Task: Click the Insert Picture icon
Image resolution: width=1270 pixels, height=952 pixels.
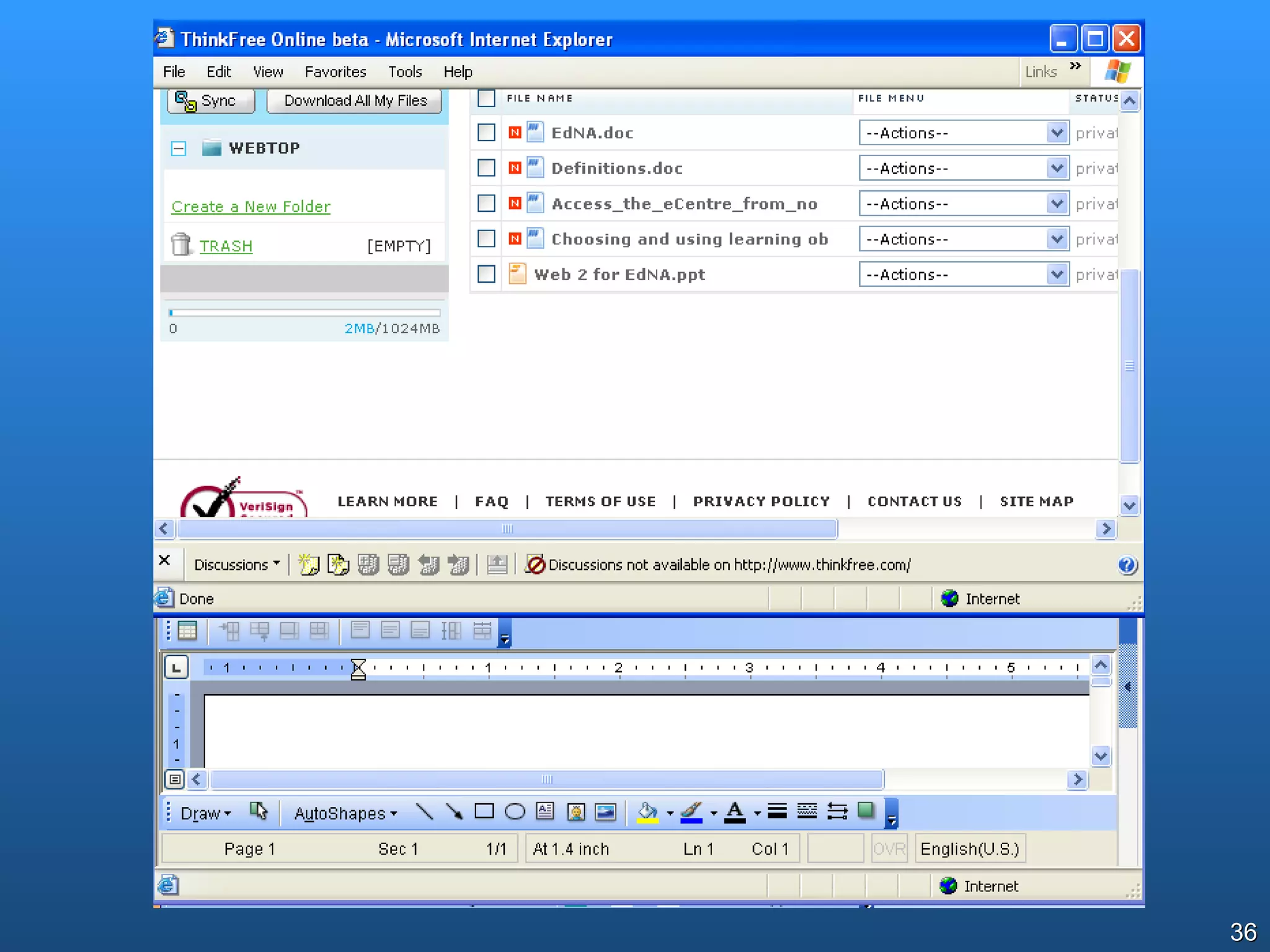Action: (605, 812)
